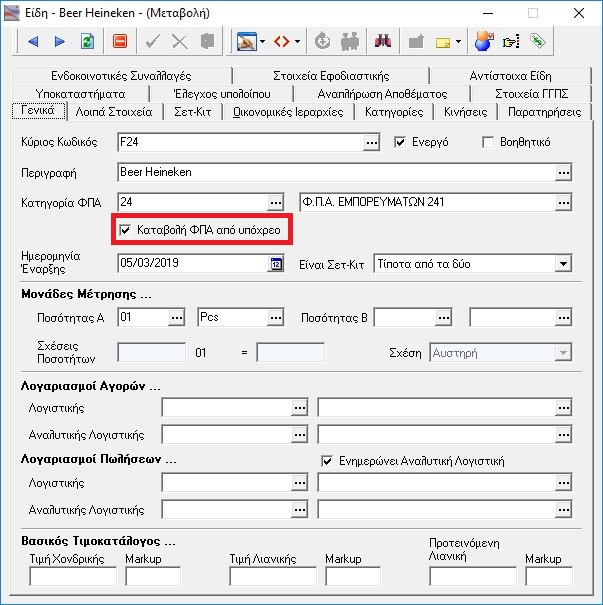Click the binoculars search icon
This screenshot has height=605, width=603.
[383, 41]
